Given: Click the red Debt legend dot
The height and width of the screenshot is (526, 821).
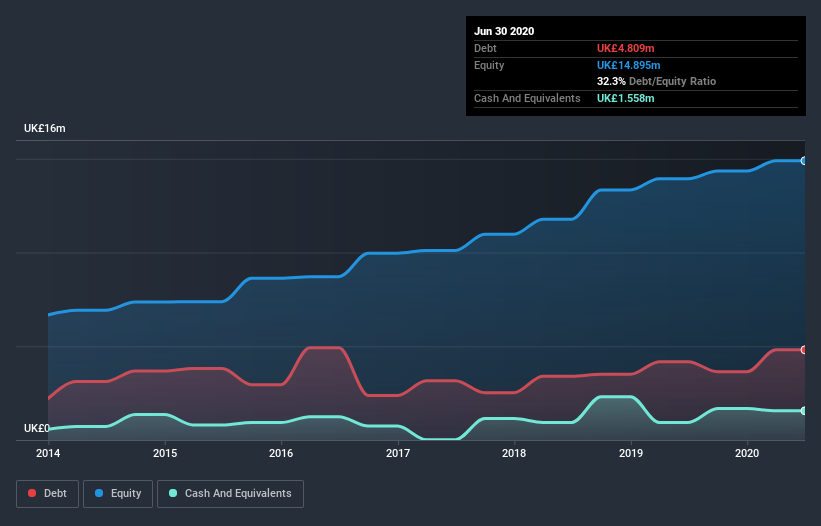Looking at the screenshot, I should pyautogui.click(x=32, y=493).
